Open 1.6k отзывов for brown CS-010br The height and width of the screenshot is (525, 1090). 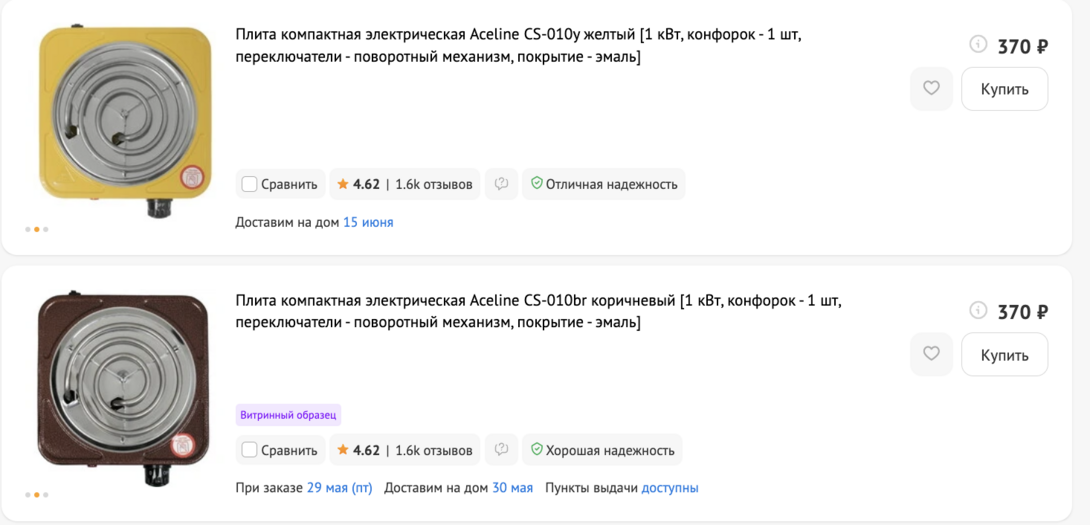(x=434, y=450)
